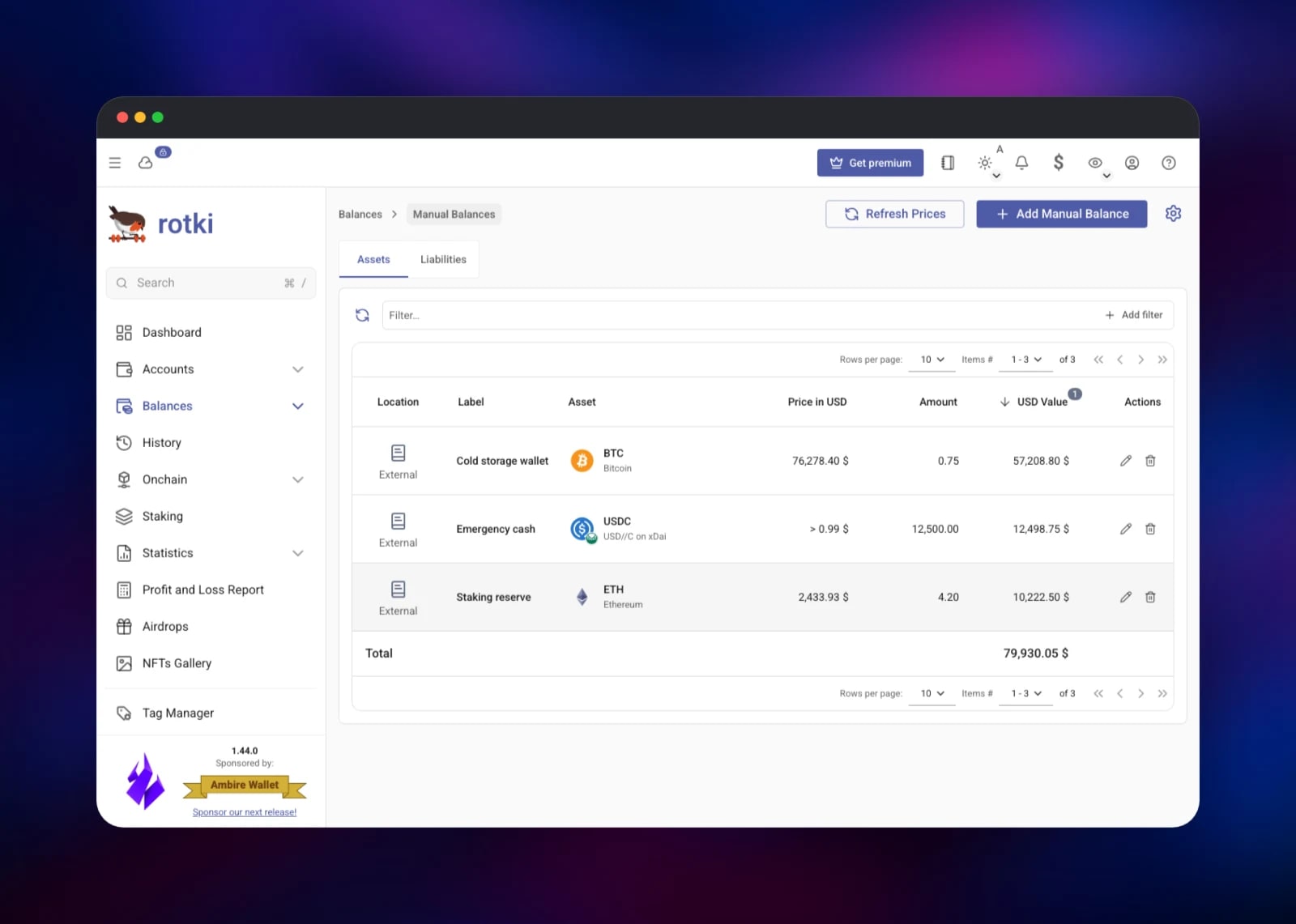Go to next page, top pagination

pos(1141,360)
